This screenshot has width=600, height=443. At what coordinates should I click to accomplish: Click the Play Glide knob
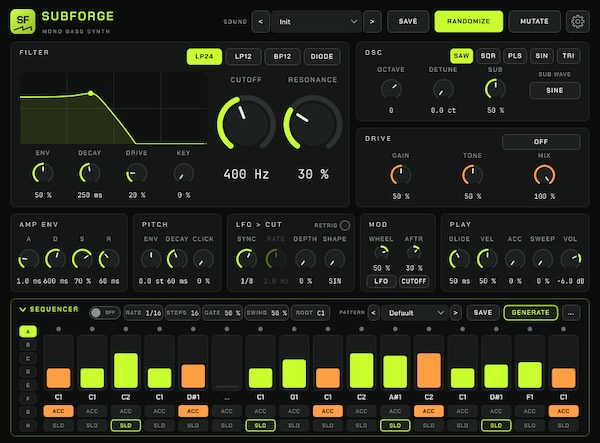coord(459,259)
